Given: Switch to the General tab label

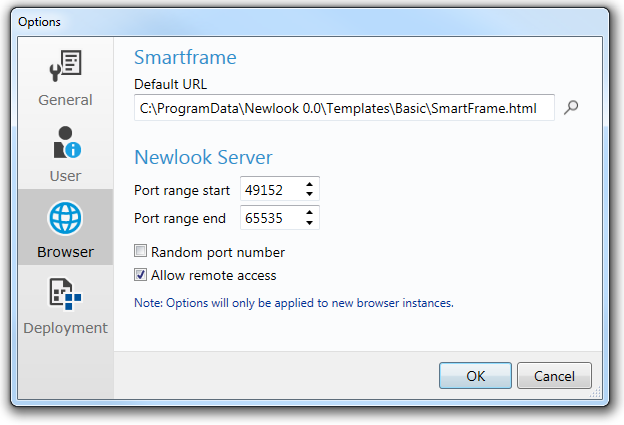Looking at the screenshot, I should 65,100.
